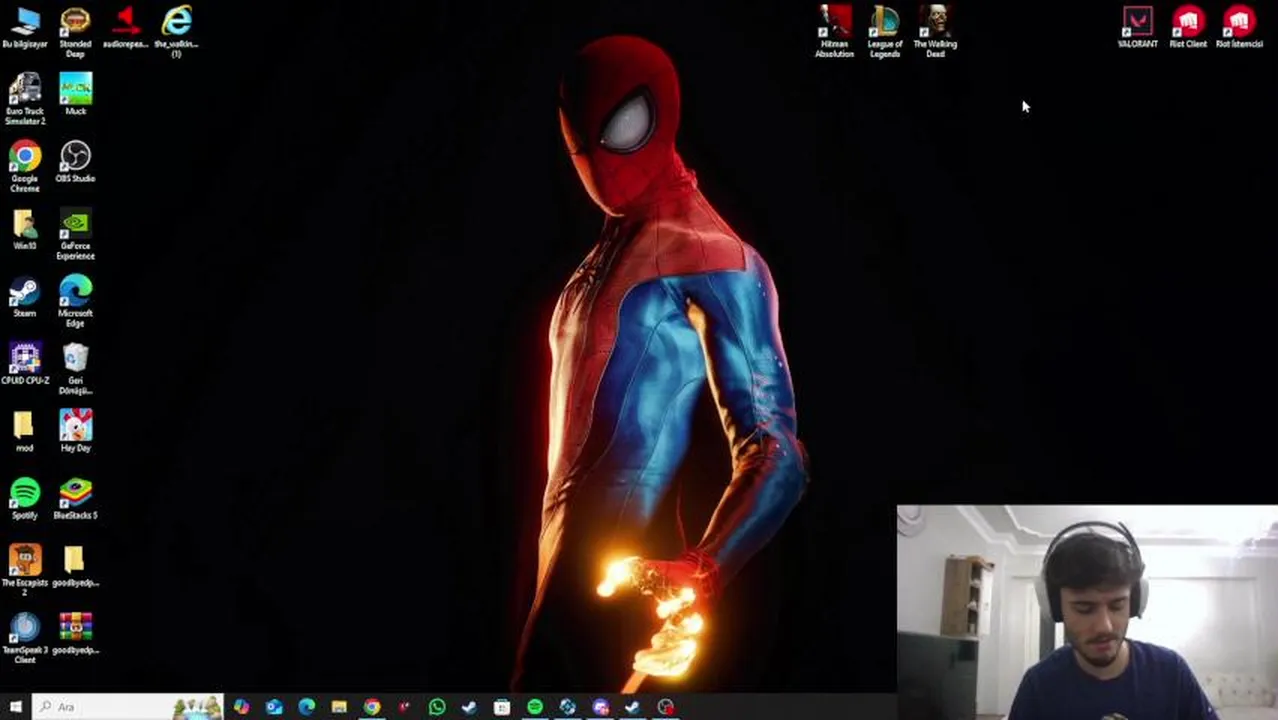Launch VALORANT from the desktop
Image resolution: width=1278 pixels, height=720 pixels.
point(1138,27)
